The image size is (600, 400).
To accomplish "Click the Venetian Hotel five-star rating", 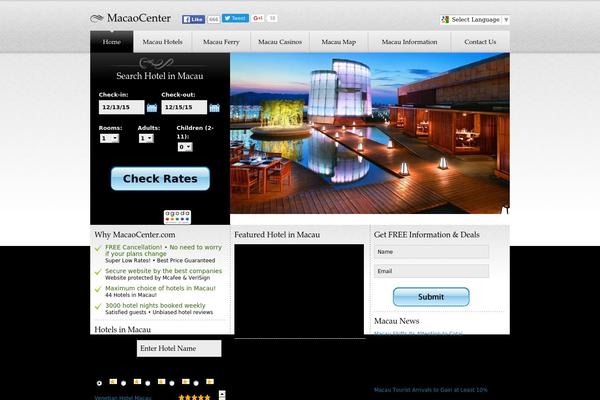I will [x=194, y=397].
